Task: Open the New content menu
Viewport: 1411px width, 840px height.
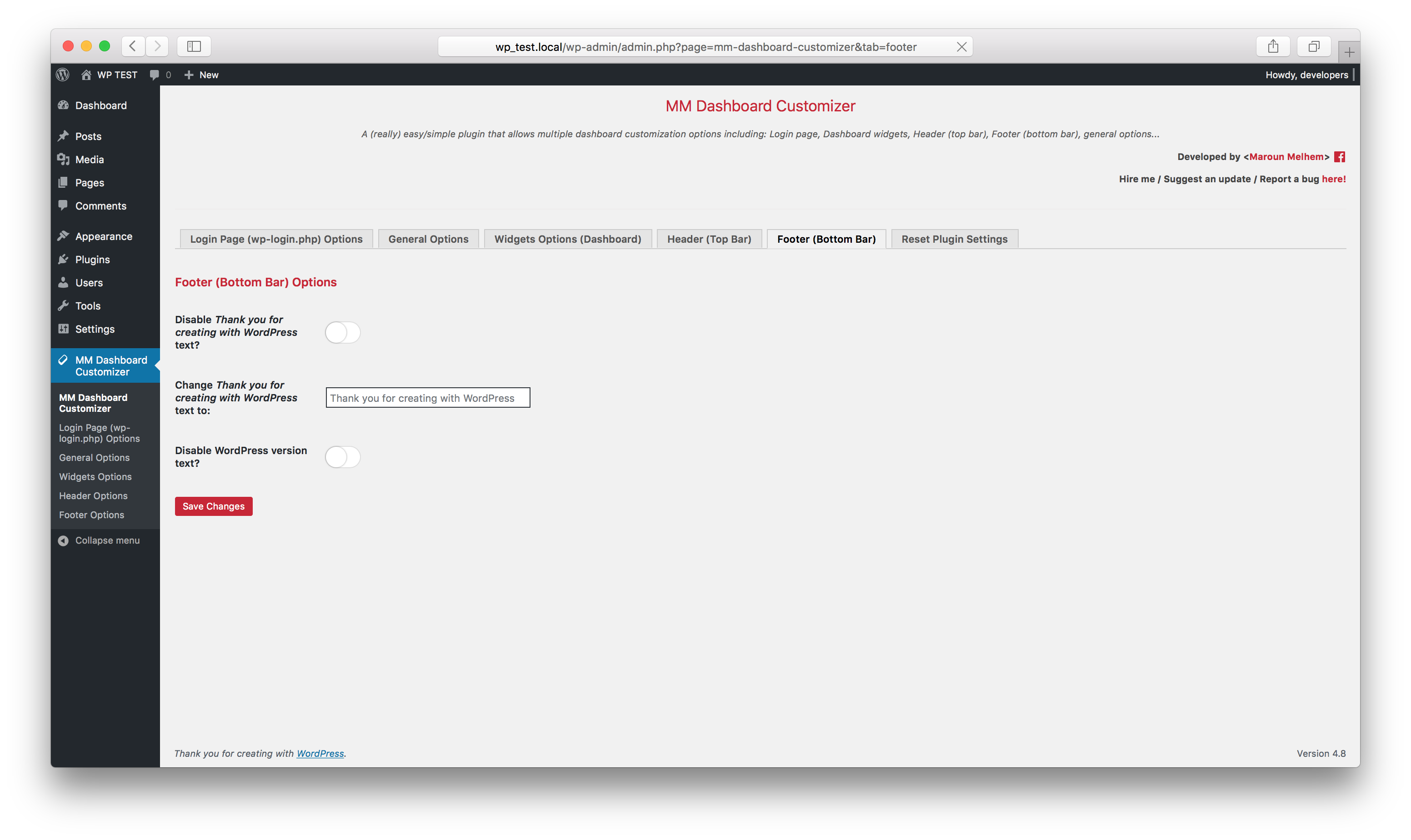Action: (x=201, y=74)
